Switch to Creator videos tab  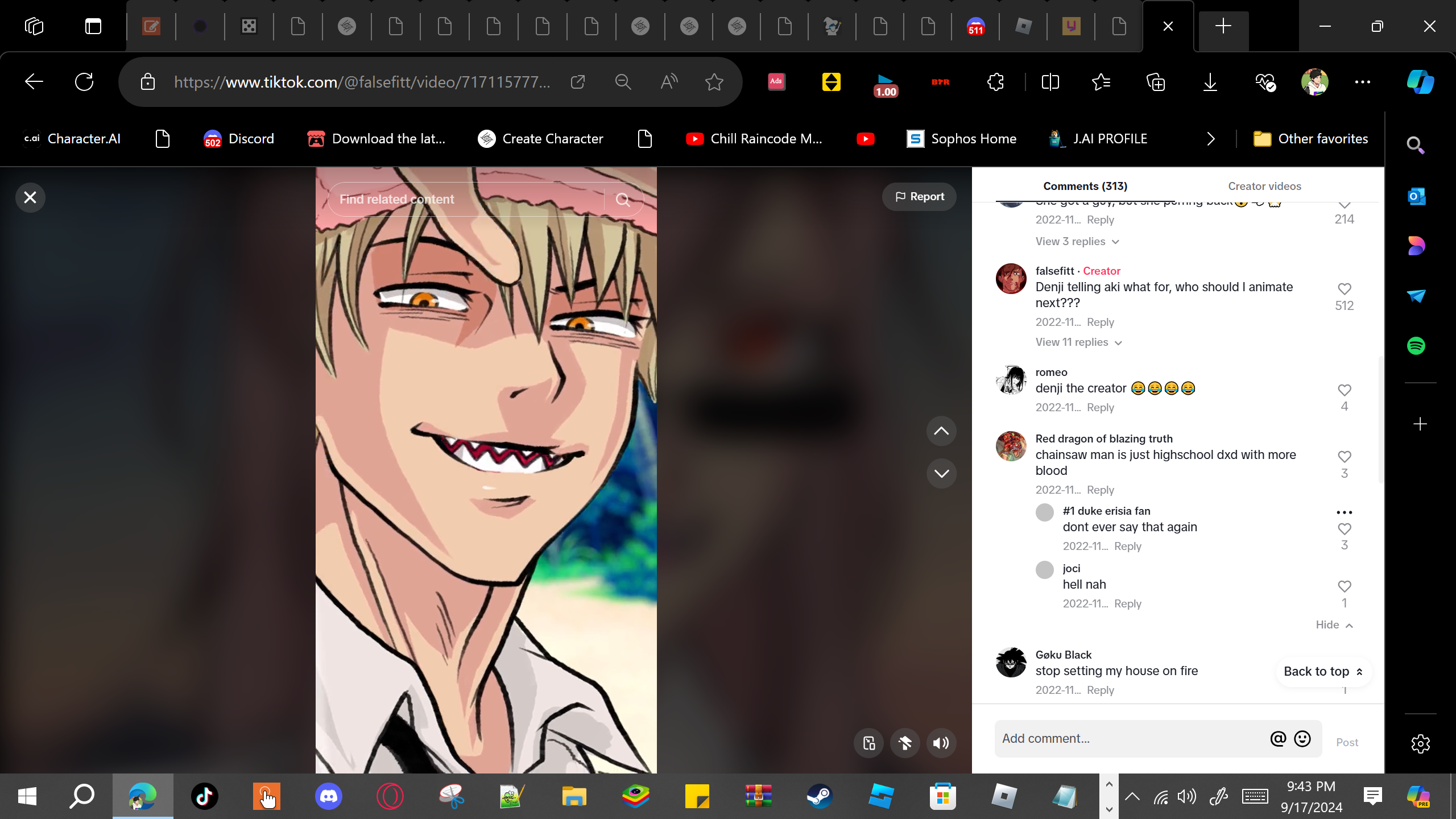click(x=1264, y=186)
